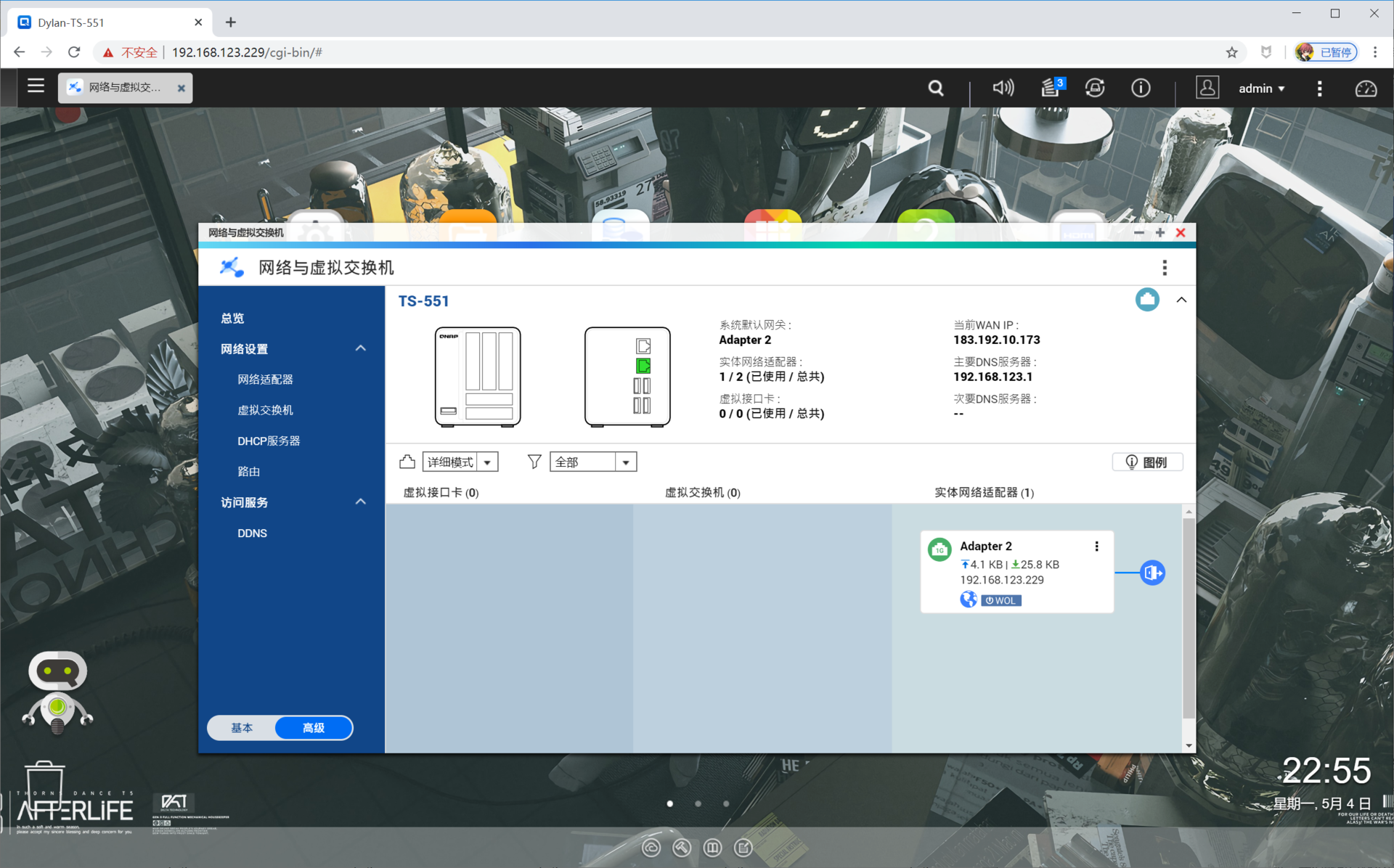1394x868 pixels.
Task: Open the QTS main menu hamburger icon
Action: click(x=36, y=86)
